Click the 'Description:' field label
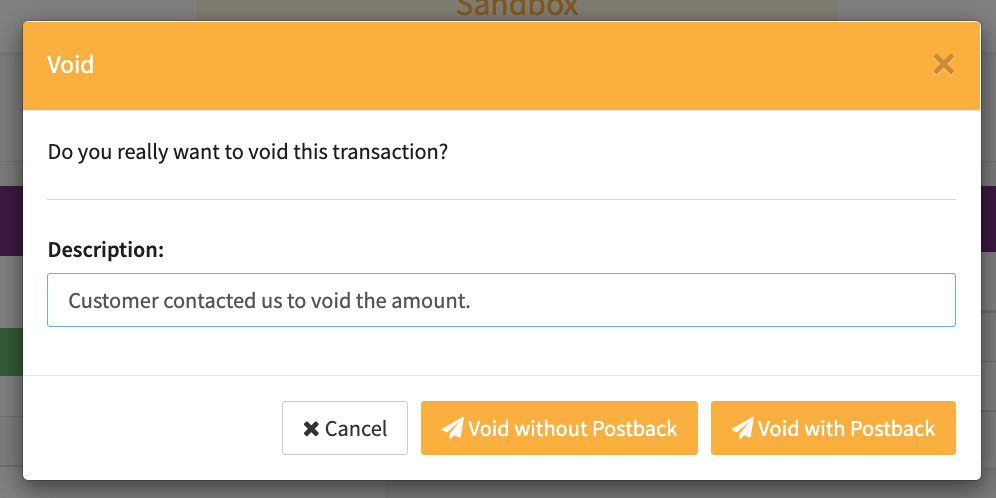 coord(106,250)
